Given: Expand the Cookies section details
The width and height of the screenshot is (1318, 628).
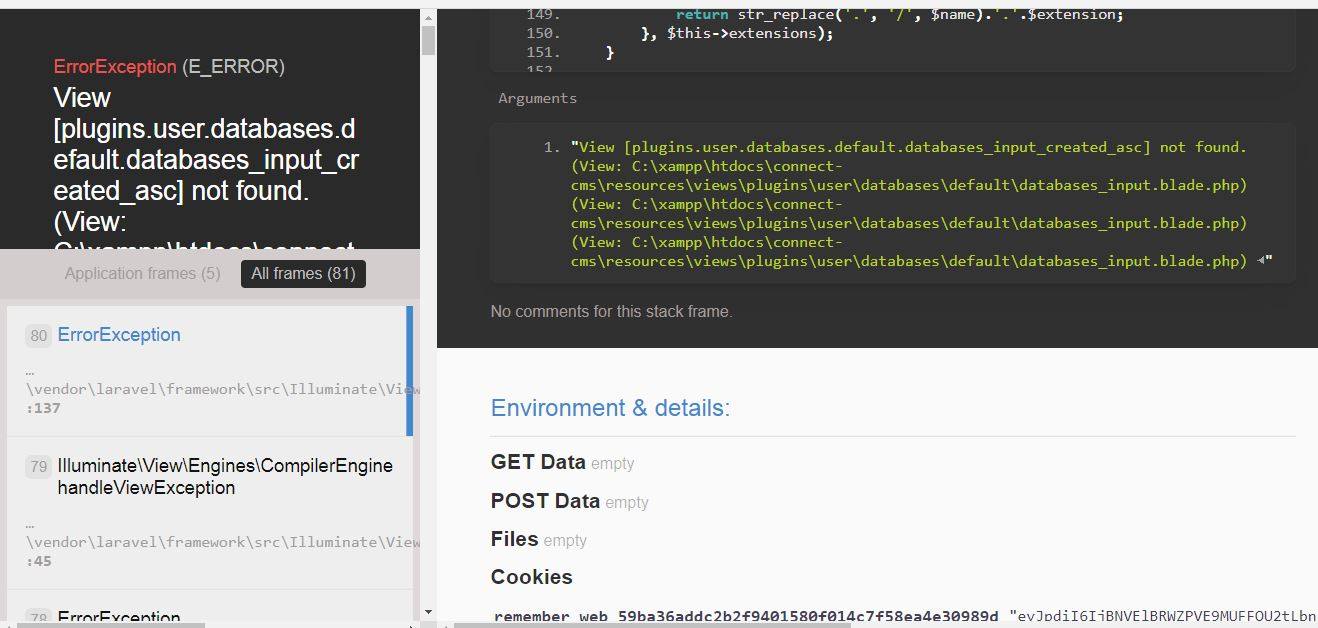Looking at the screenshot, I should (x=531, y=577).
